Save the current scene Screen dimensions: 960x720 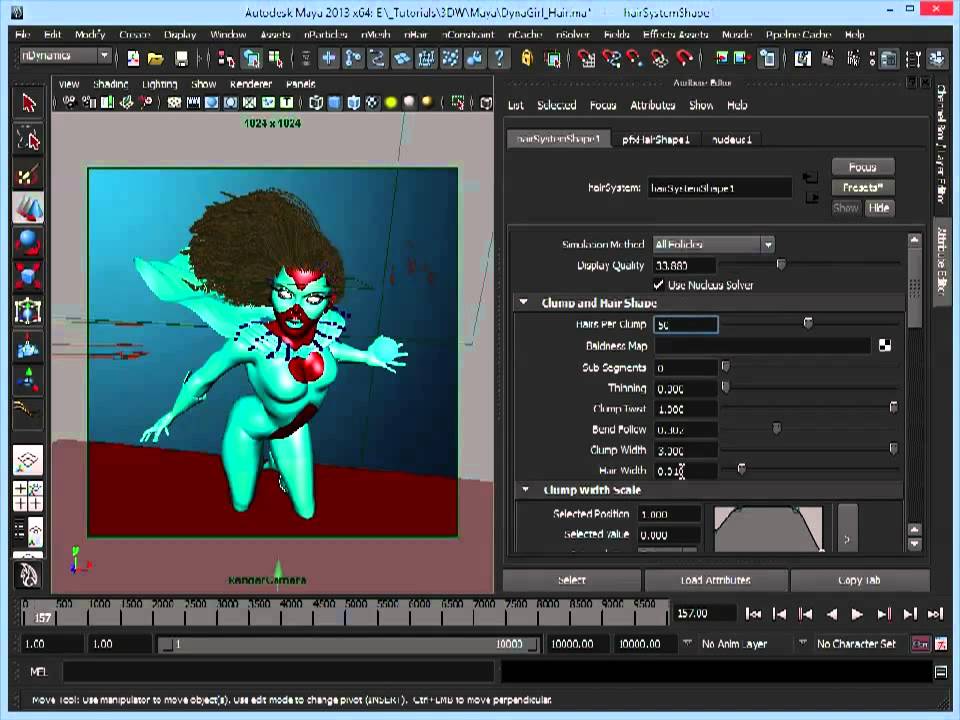click(x=181, y=59)
